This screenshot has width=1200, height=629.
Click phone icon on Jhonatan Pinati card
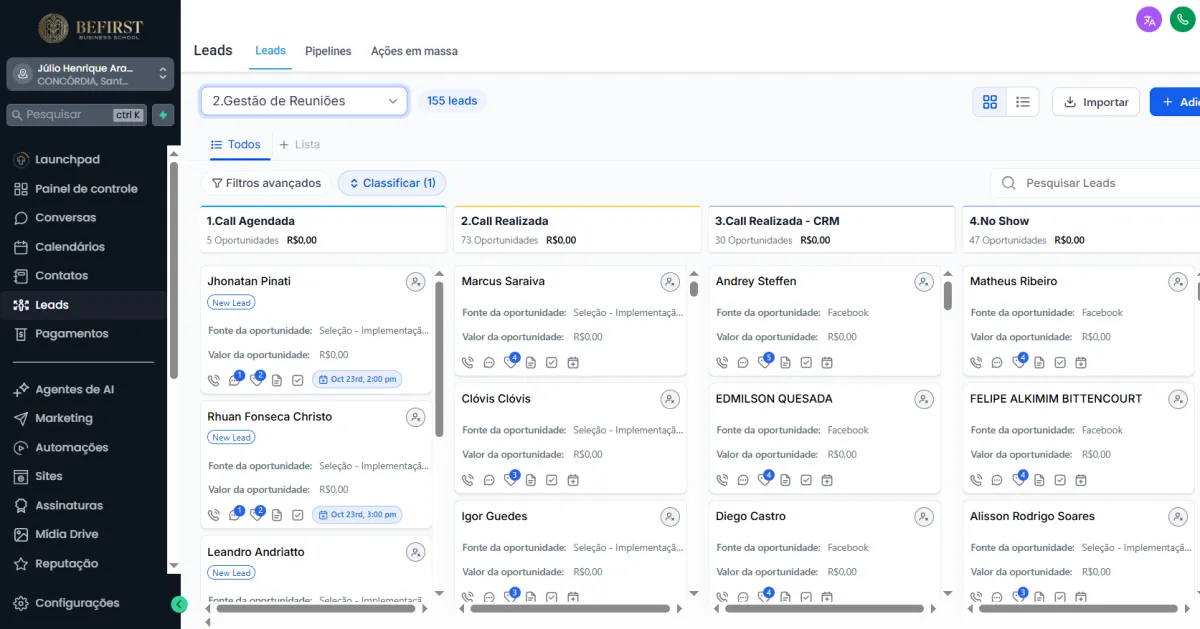point(213,380)
